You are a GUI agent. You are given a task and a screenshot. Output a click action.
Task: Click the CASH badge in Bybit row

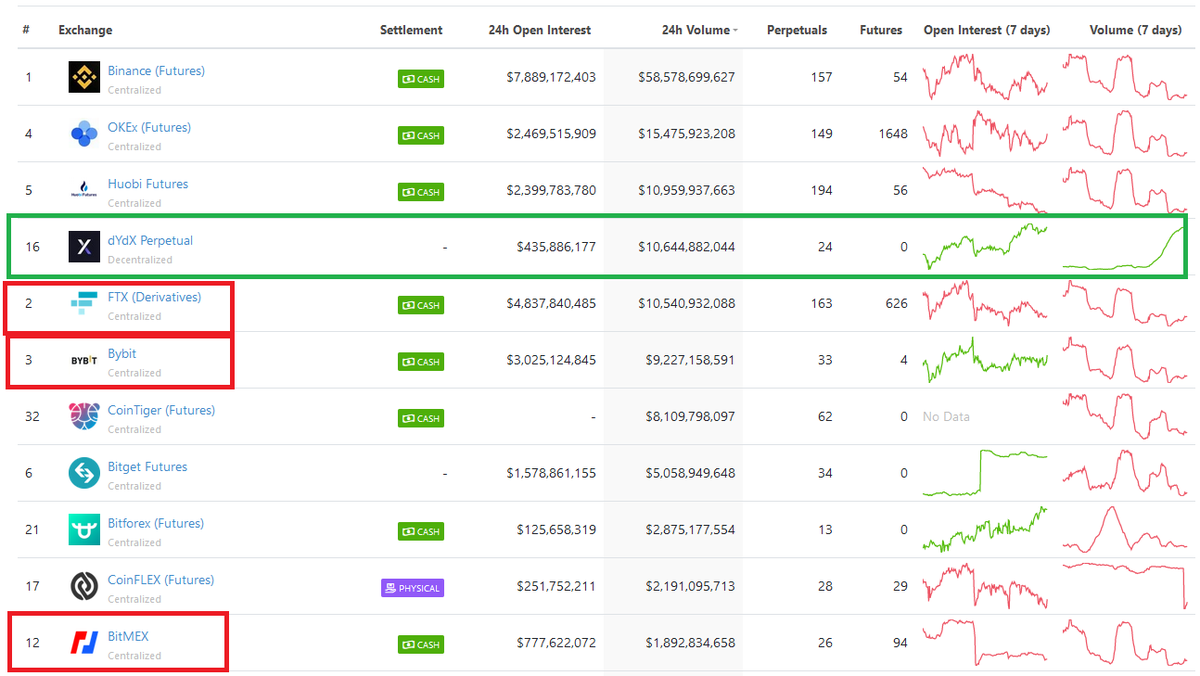(421, 361)
